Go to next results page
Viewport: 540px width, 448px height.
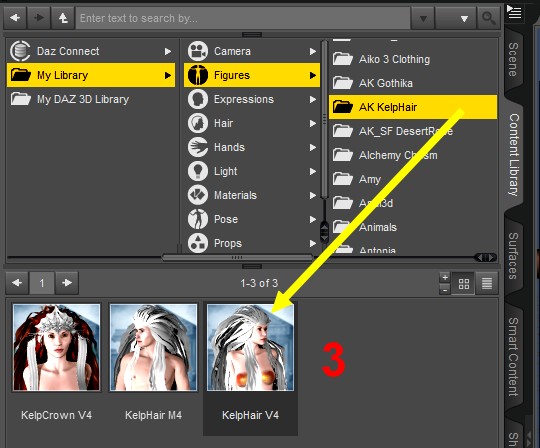(x=67, y=283)
